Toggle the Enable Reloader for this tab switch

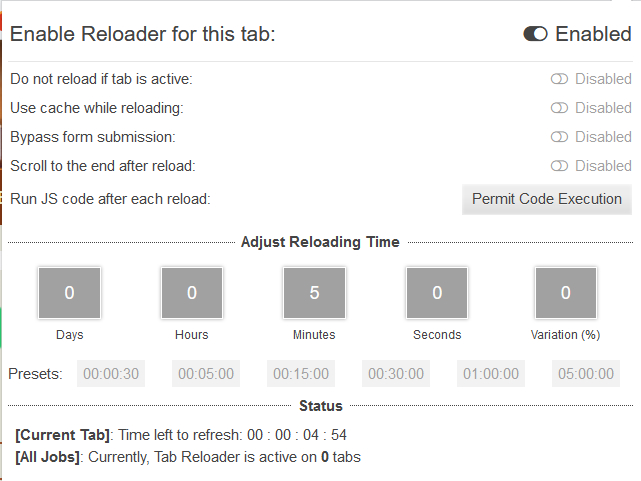(535, 34)
